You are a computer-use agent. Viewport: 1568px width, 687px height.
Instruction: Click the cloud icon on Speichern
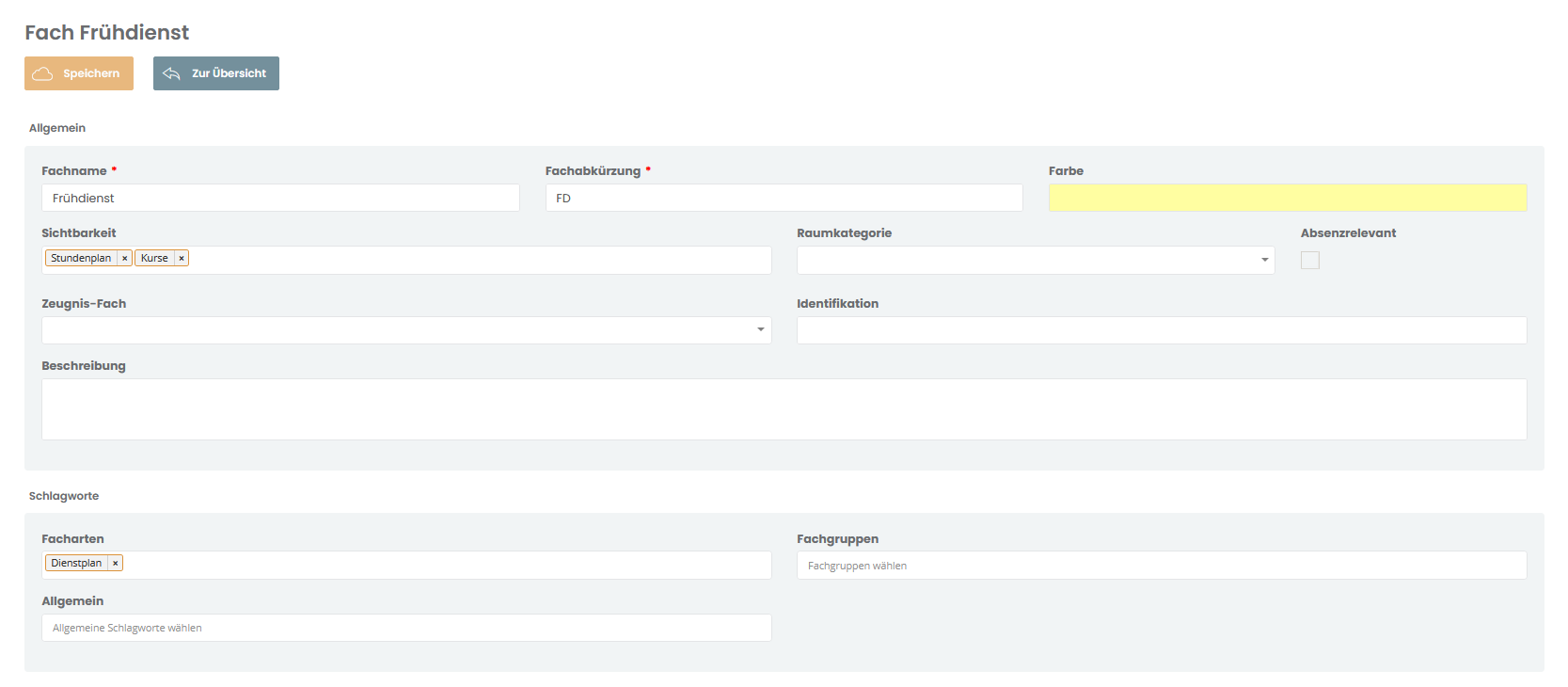(43, 73)
